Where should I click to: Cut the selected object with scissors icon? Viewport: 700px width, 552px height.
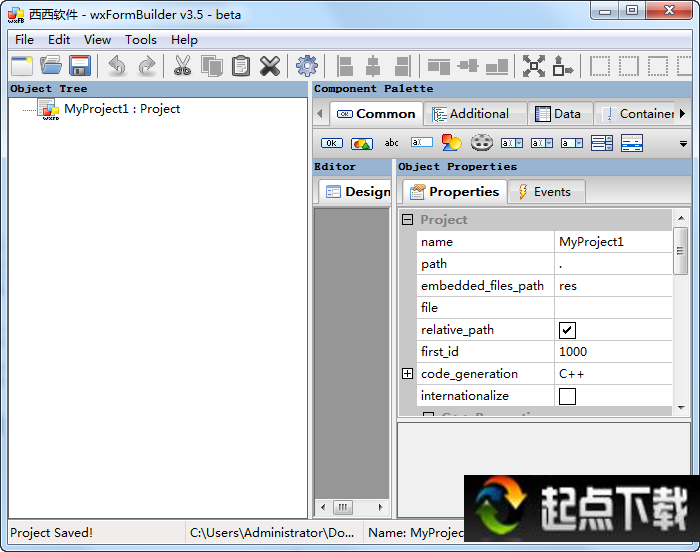[x=182, y=66]
